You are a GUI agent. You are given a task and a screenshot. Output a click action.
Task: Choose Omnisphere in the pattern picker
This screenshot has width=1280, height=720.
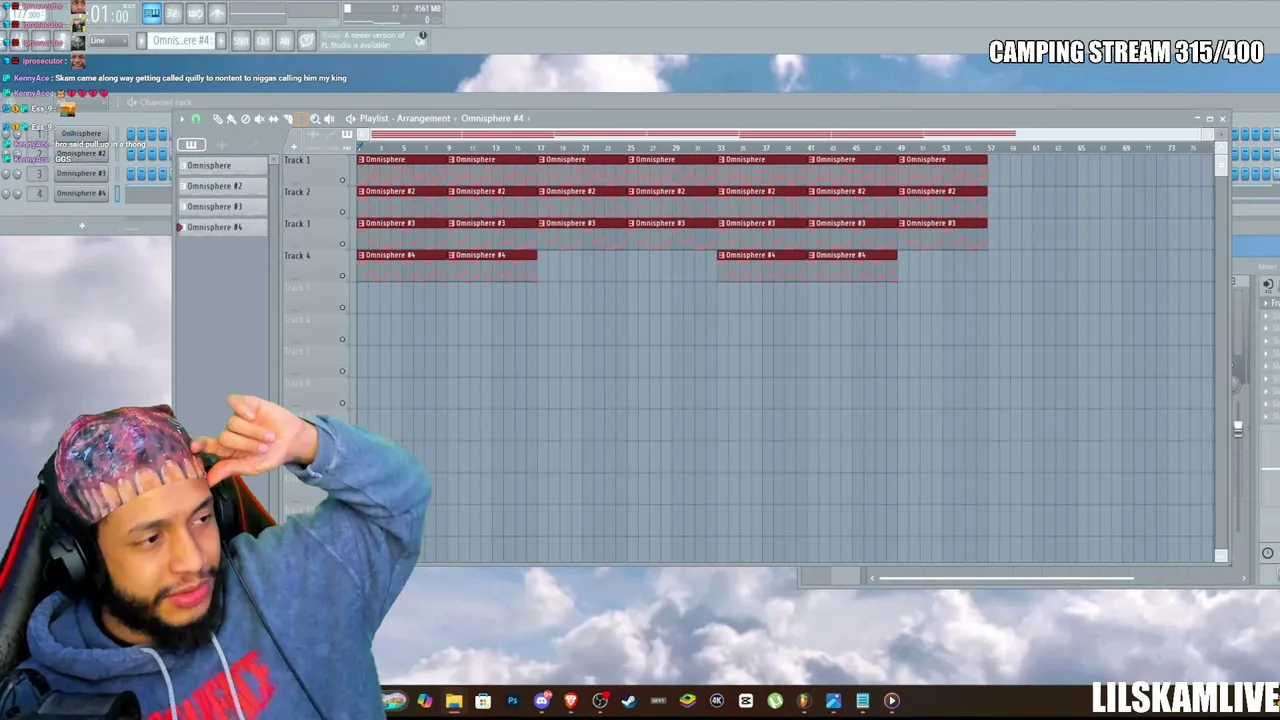click(x=223, y=165)
